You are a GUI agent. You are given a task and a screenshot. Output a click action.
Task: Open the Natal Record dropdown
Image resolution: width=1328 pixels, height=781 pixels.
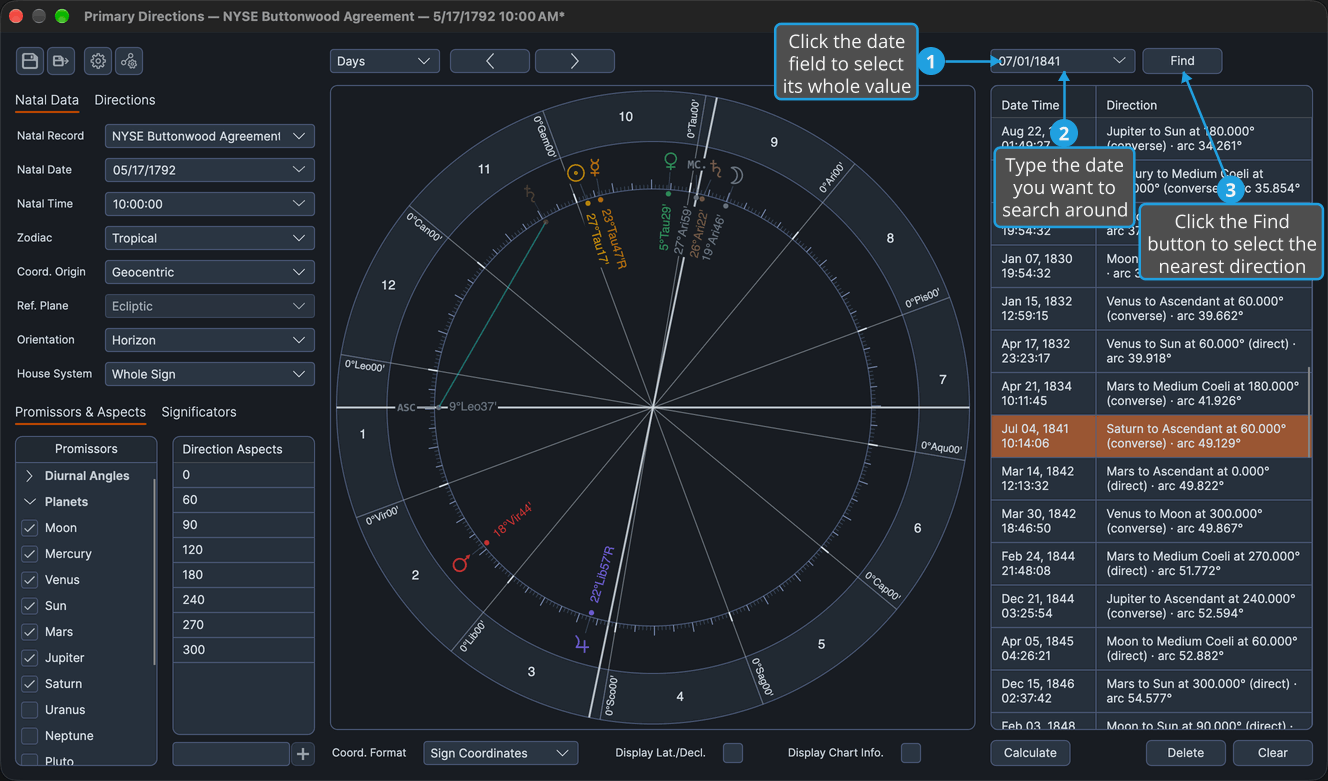[210, 136]
